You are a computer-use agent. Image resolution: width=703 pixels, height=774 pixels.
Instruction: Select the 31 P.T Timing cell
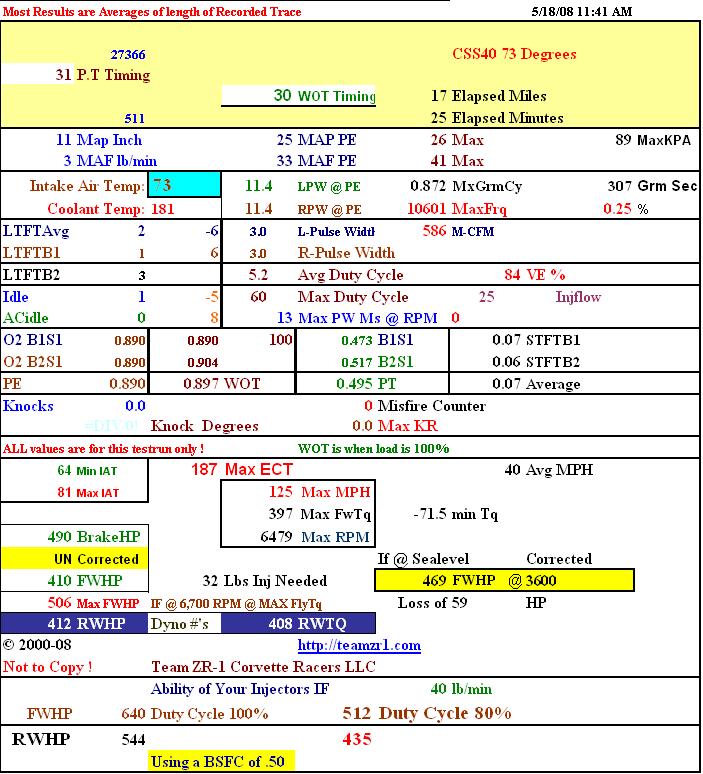[x=77, y=75]
